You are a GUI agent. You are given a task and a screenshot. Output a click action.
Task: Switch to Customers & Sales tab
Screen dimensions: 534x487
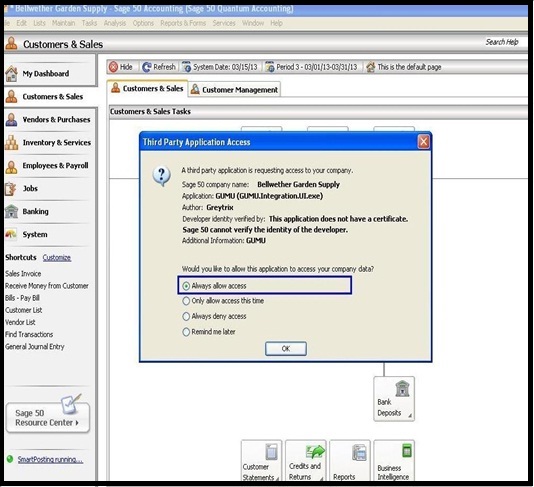(x=147, y=89)
